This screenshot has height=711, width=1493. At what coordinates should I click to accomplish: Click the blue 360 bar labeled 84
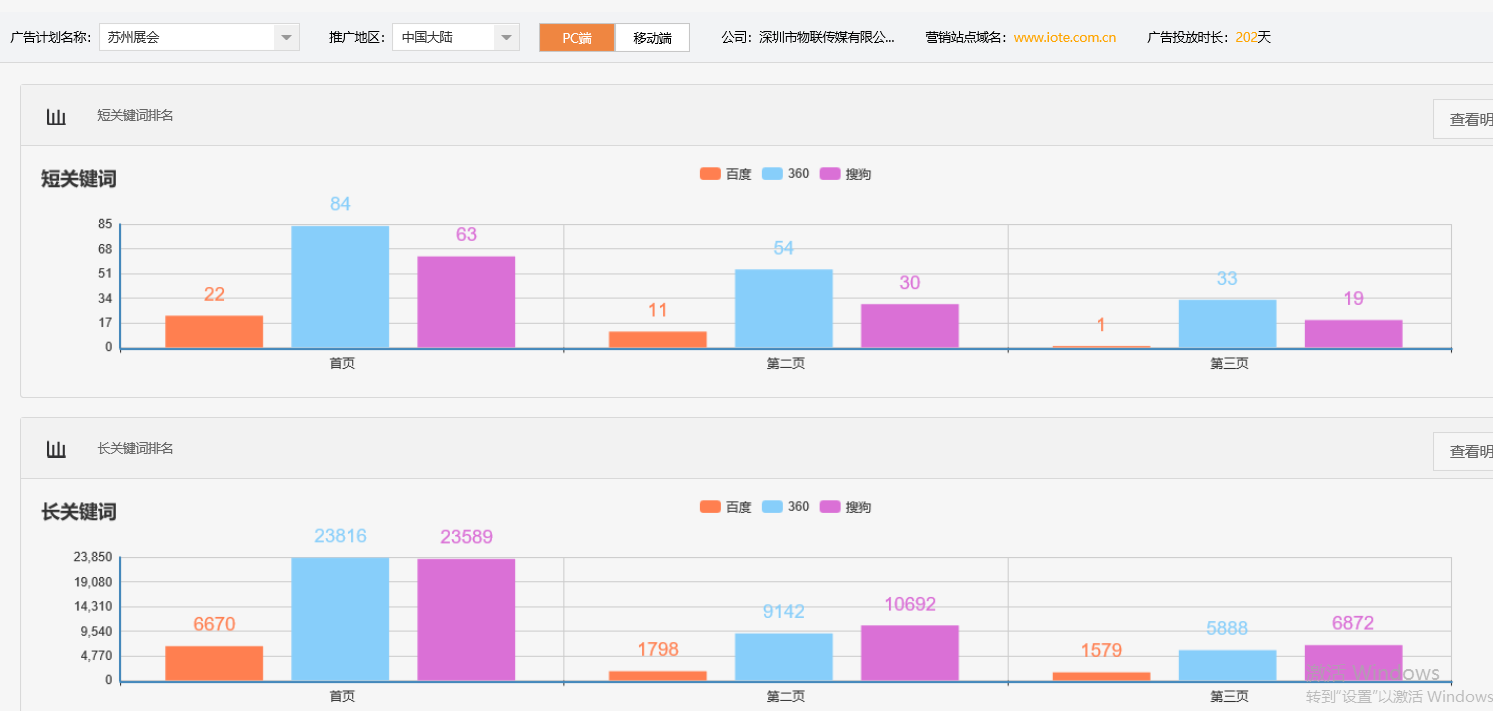pos(340,287)
